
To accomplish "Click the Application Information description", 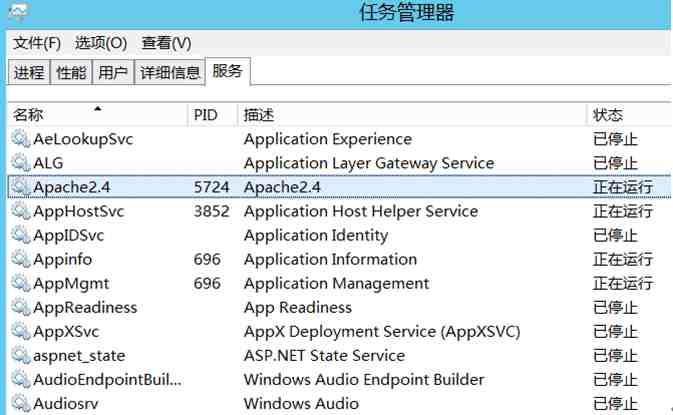I will click(330, 259).
